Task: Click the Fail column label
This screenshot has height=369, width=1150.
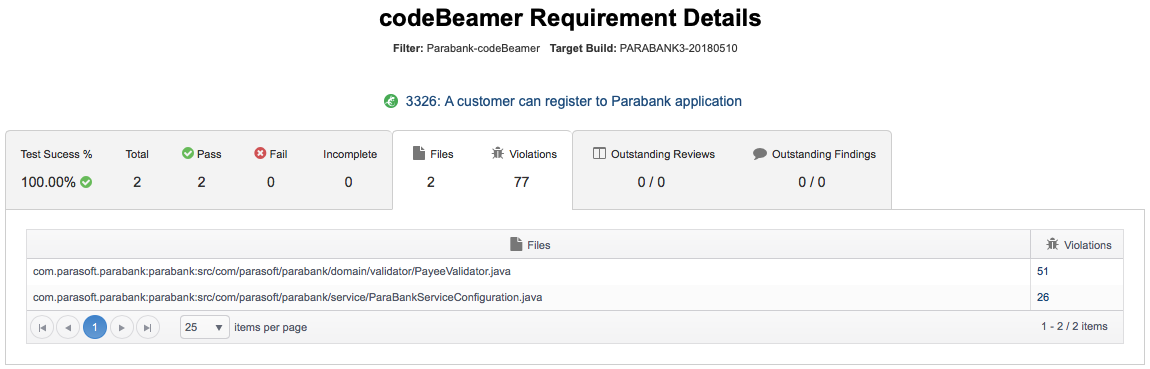Action: coord(279,154)
